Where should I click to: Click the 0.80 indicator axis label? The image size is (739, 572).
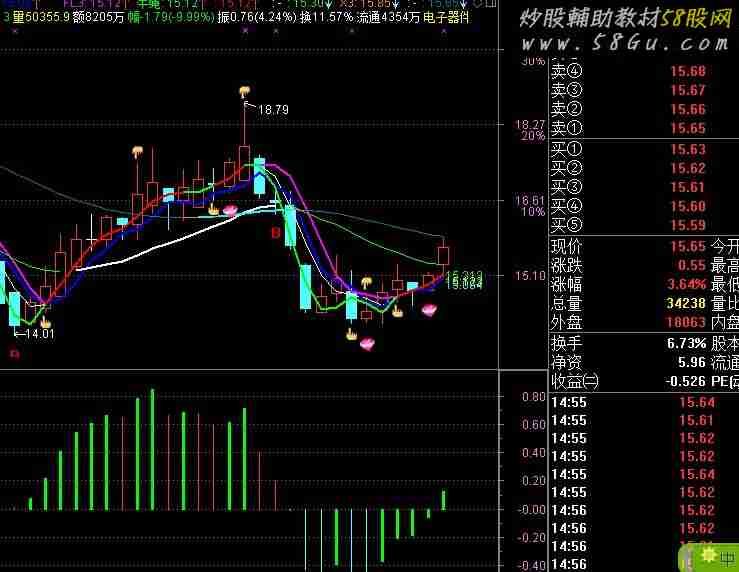point(534,397)
